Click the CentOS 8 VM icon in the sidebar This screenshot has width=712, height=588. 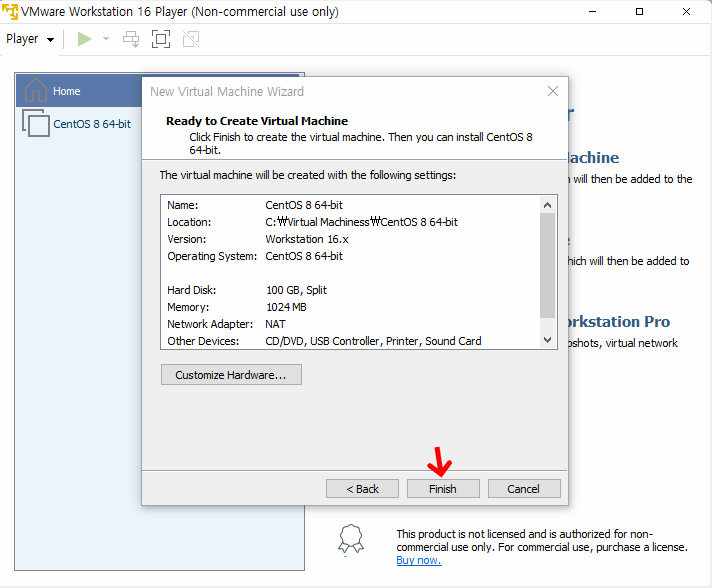point(36,123)
